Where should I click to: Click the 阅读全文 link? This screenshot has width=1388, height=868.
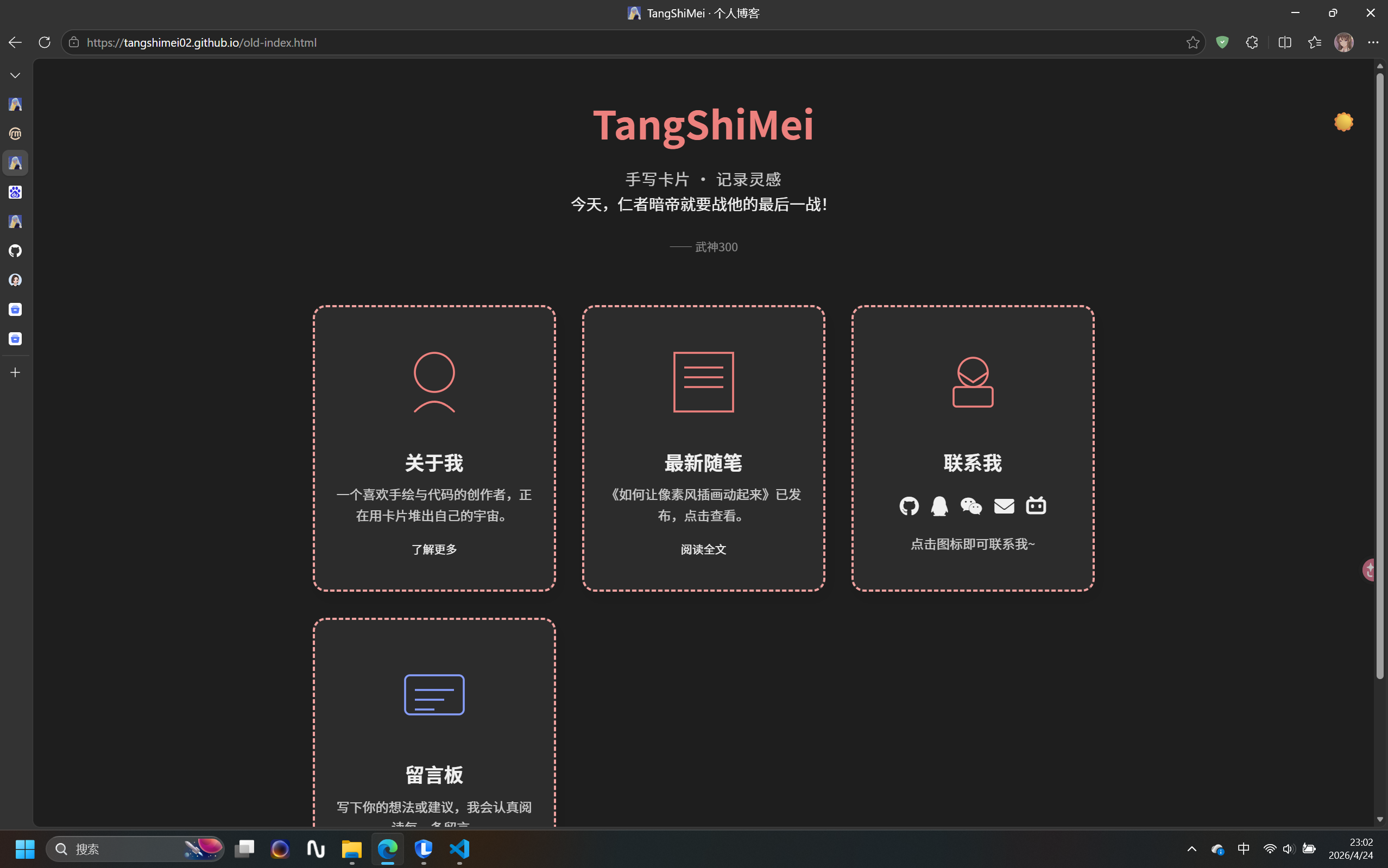pyautogui.click(x=703, y=549)
